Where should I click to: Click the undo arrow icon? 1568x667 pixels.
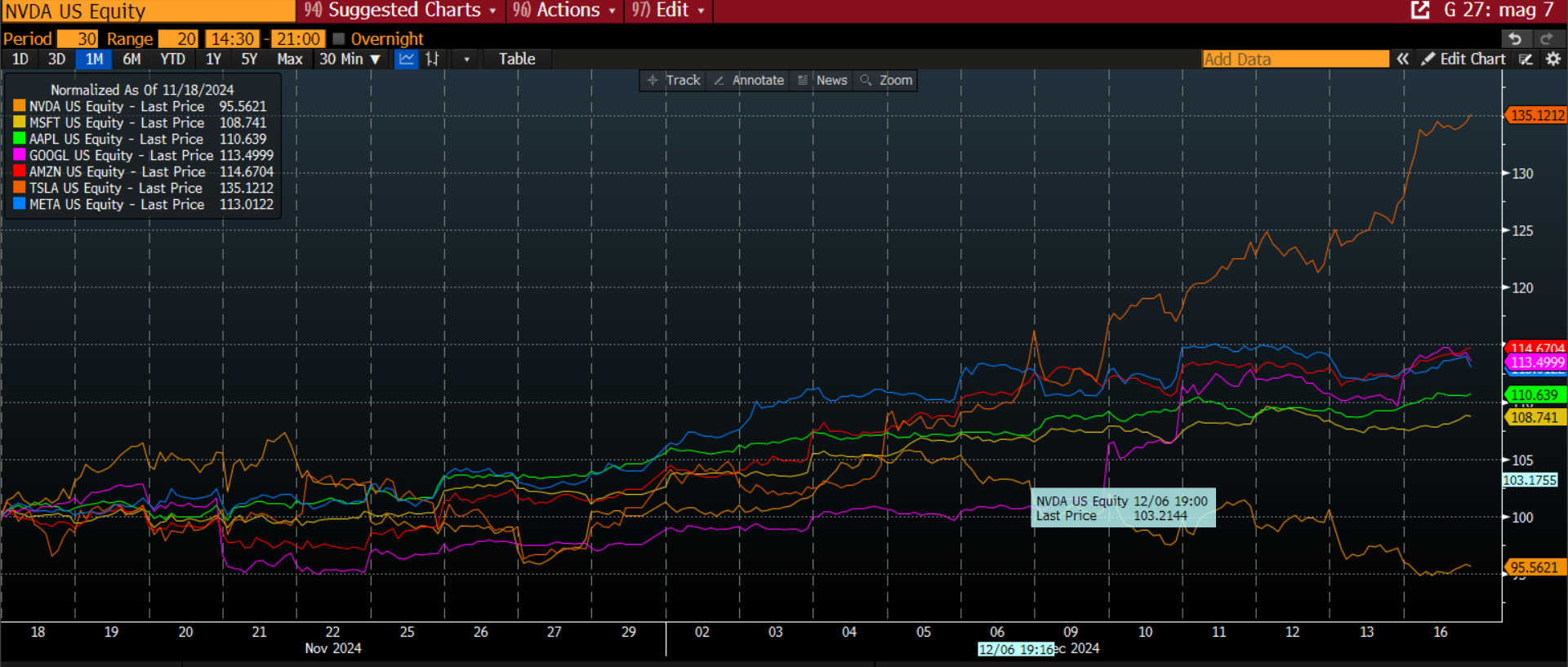click(x=1515, y=39)
